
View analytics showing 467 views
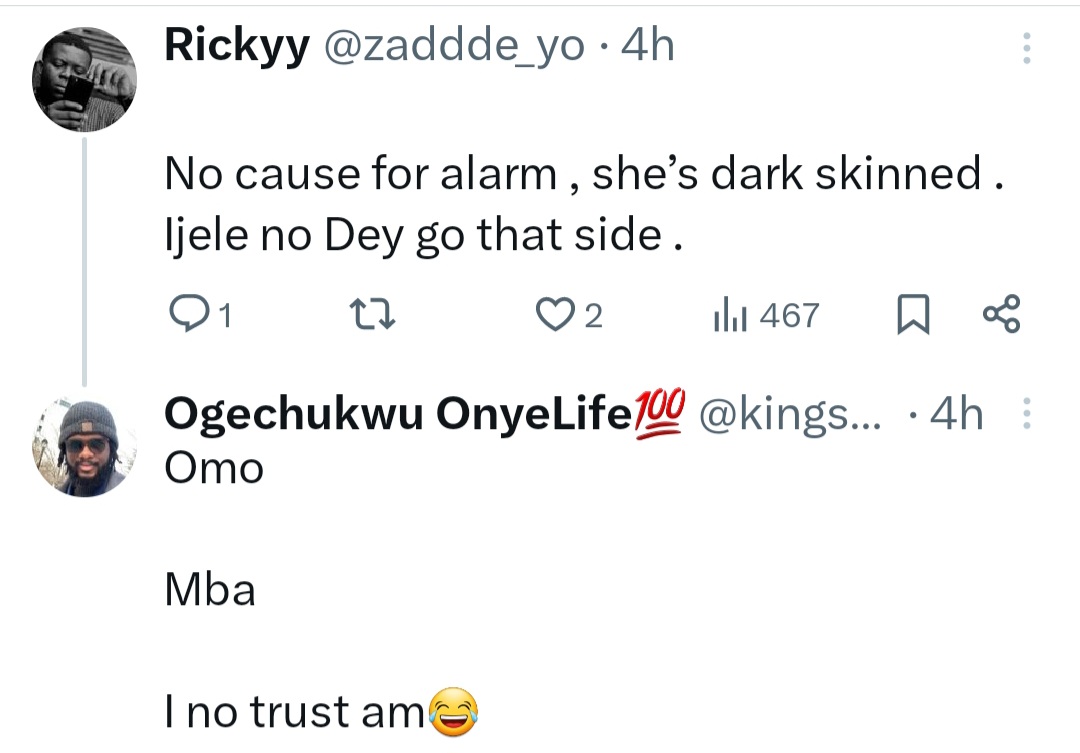tap(767, 317)
